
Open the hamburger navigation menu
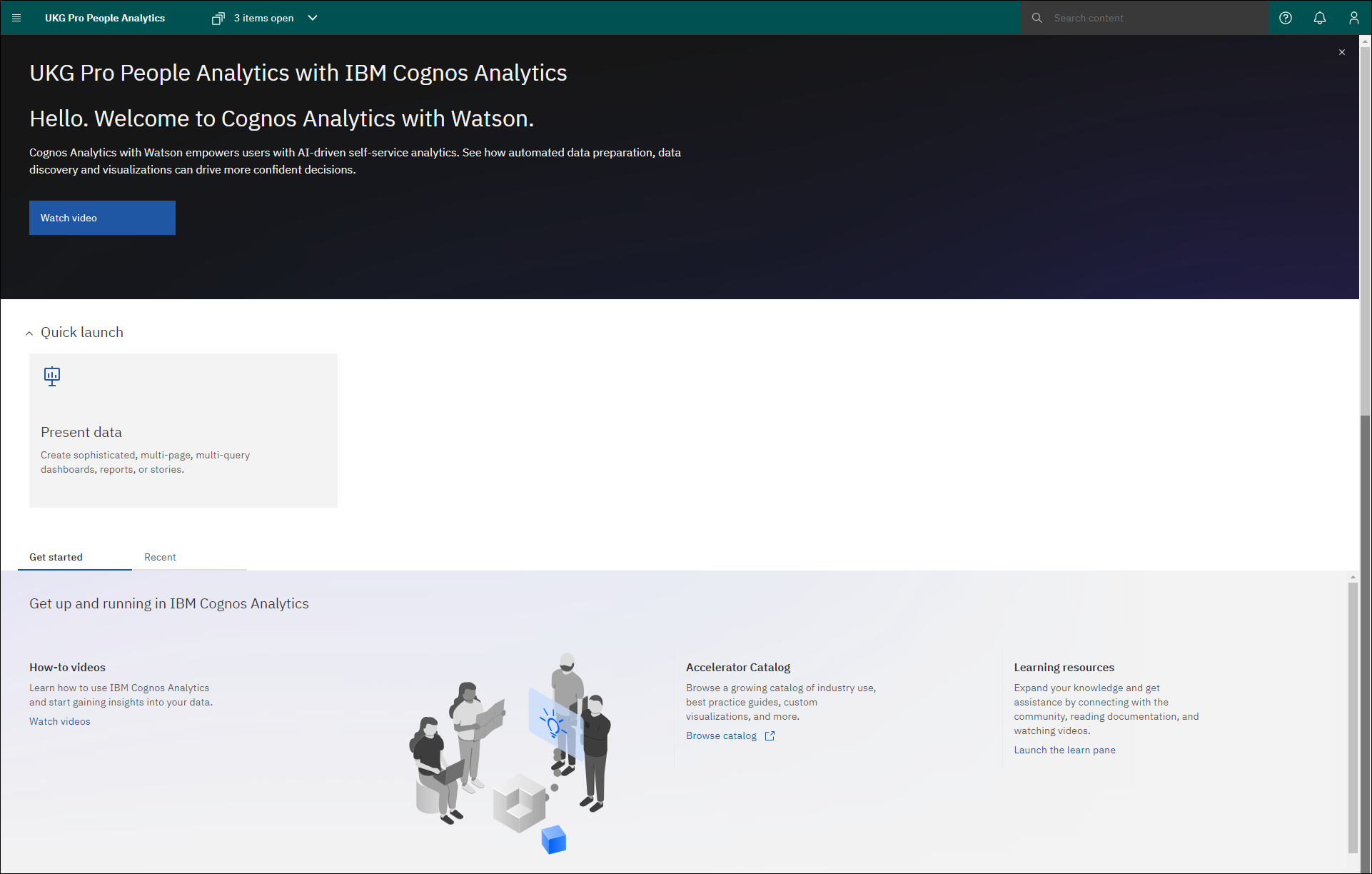click(x=16, y=18)
